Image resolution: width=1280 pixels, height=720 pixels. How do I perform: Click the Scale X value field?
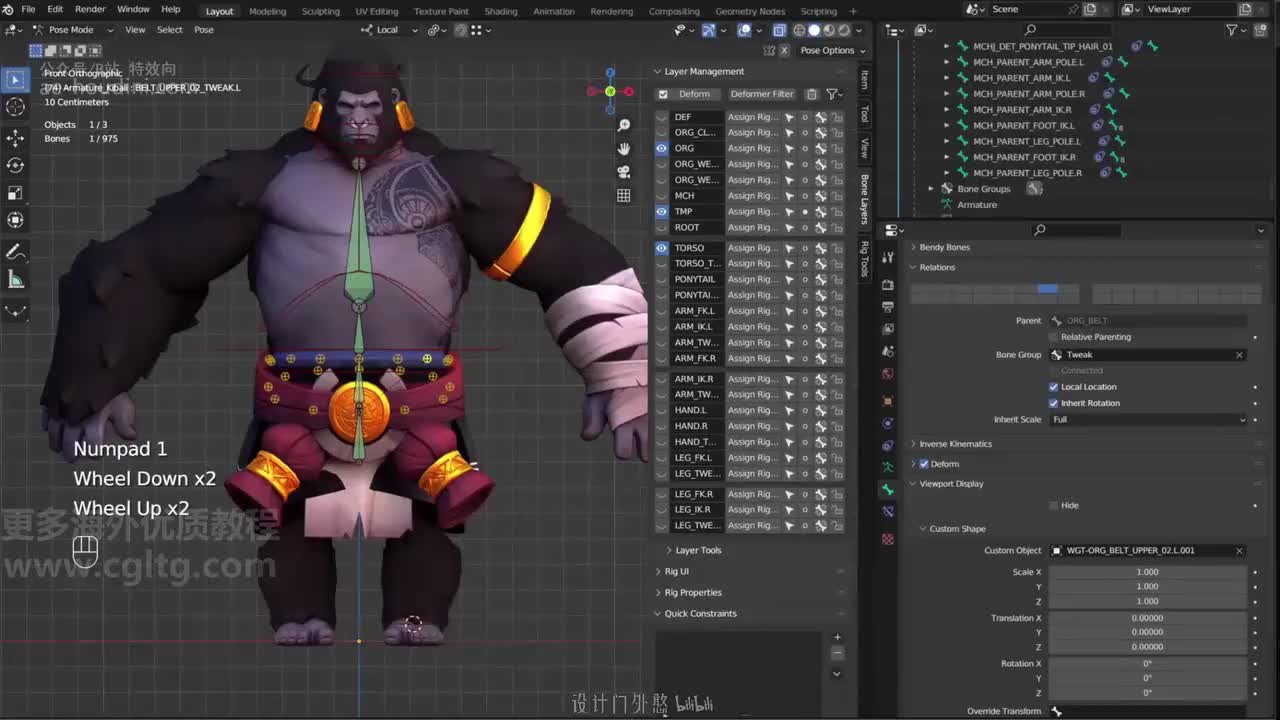point(1148,572)
